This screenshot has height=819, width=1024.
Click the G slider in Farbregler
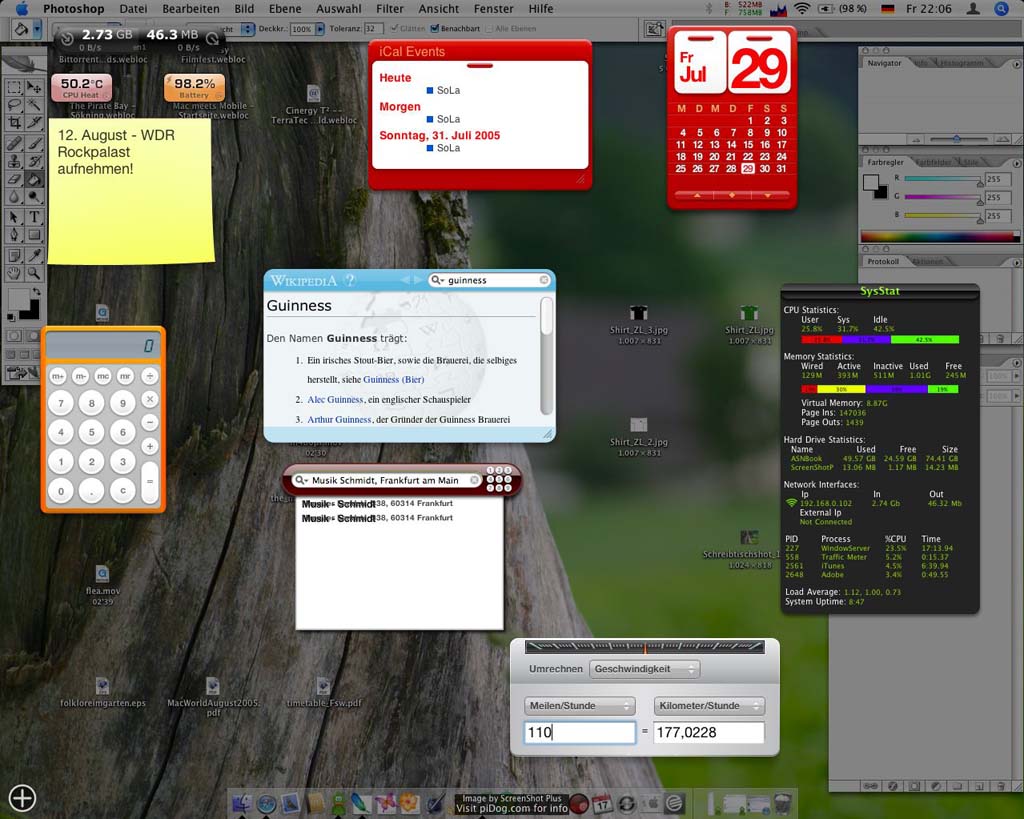(x=943, y=197)
